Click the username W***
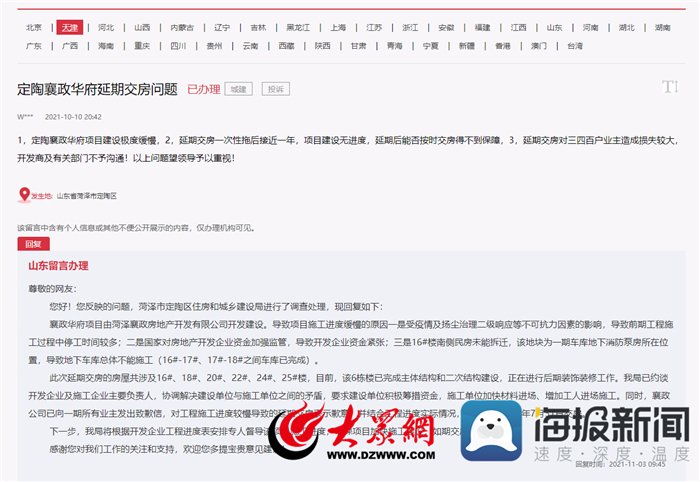 25,117
